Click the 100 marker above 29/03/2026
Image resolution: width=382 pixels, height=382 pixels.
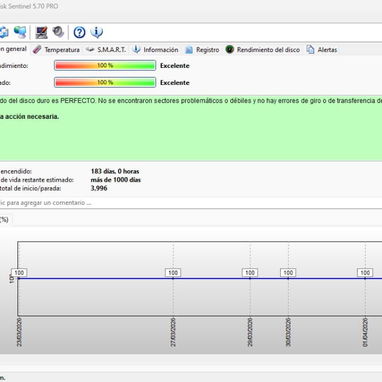click(250, 273)
